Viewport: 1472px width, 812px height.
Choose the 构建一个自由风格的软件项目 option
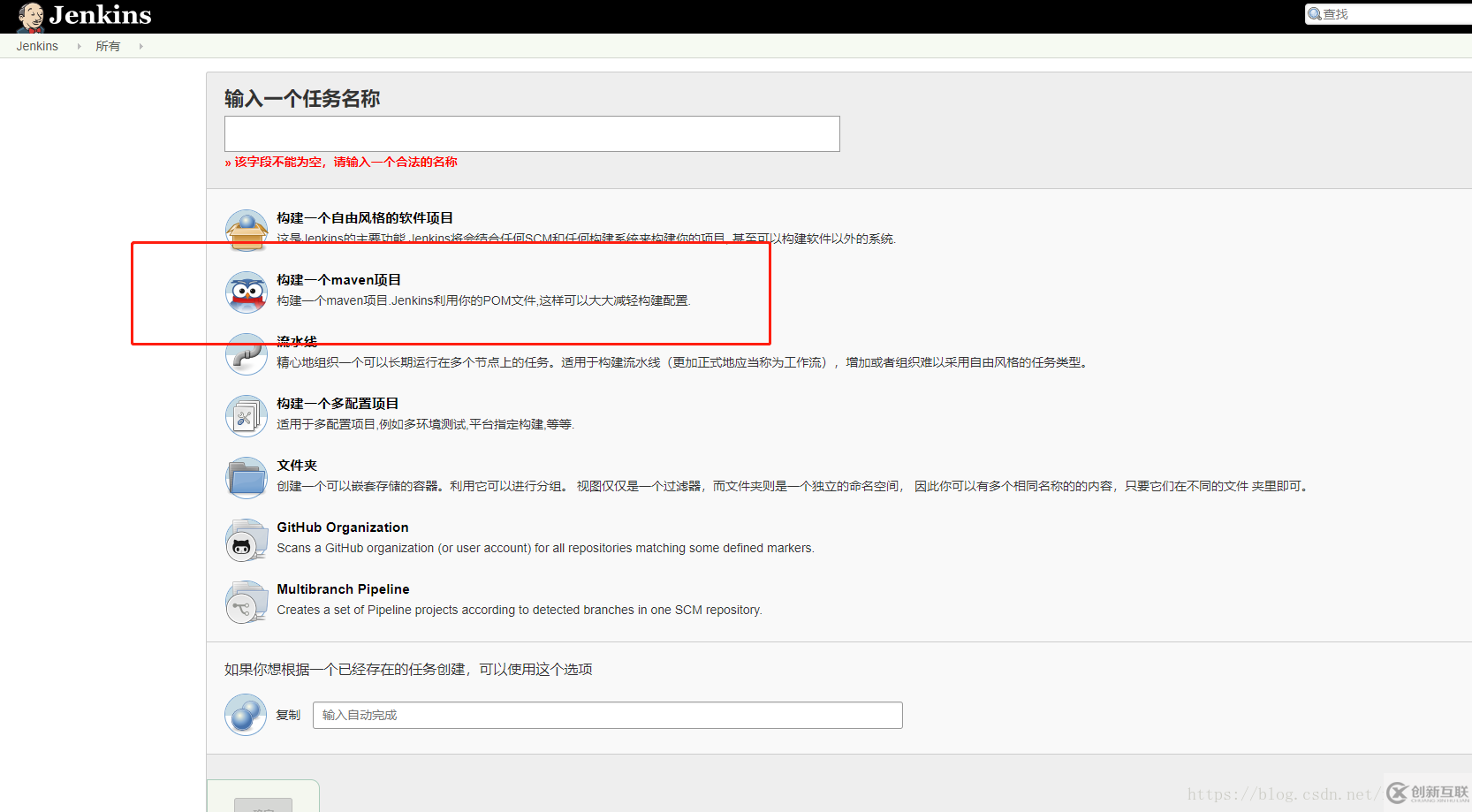click(x=364, y=217)
